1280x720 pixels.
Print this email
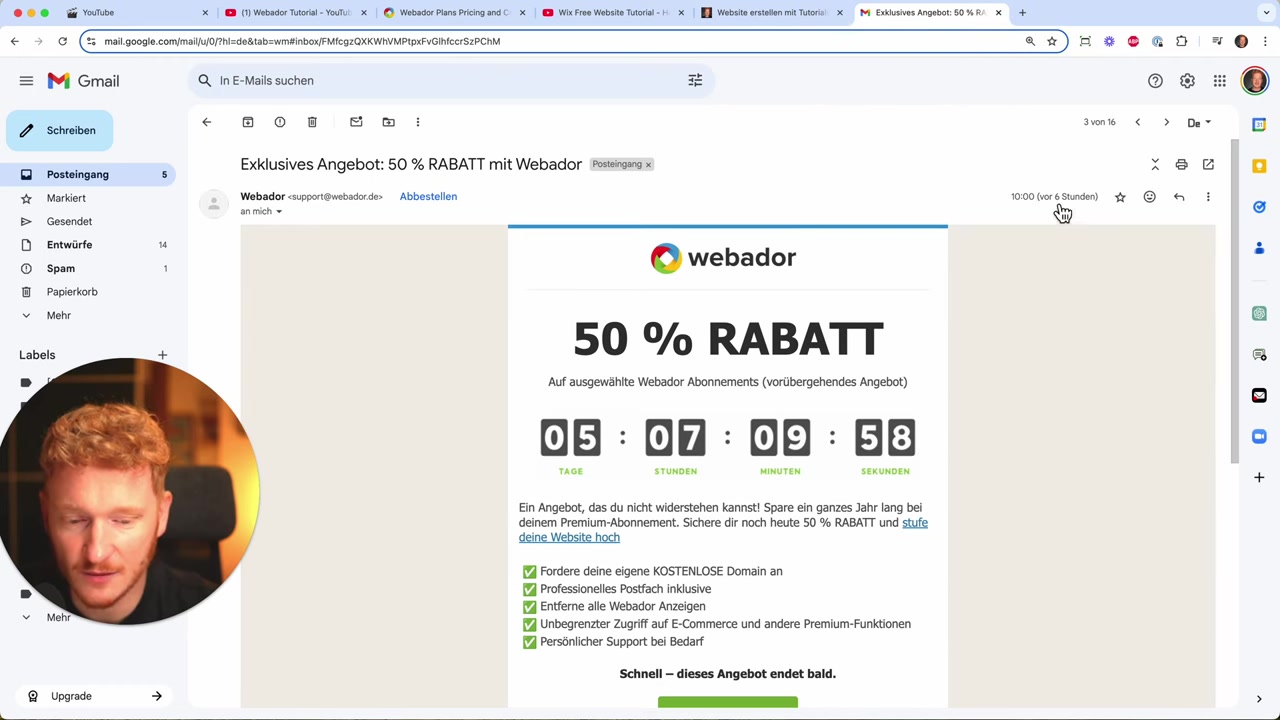coord(1181,164)
